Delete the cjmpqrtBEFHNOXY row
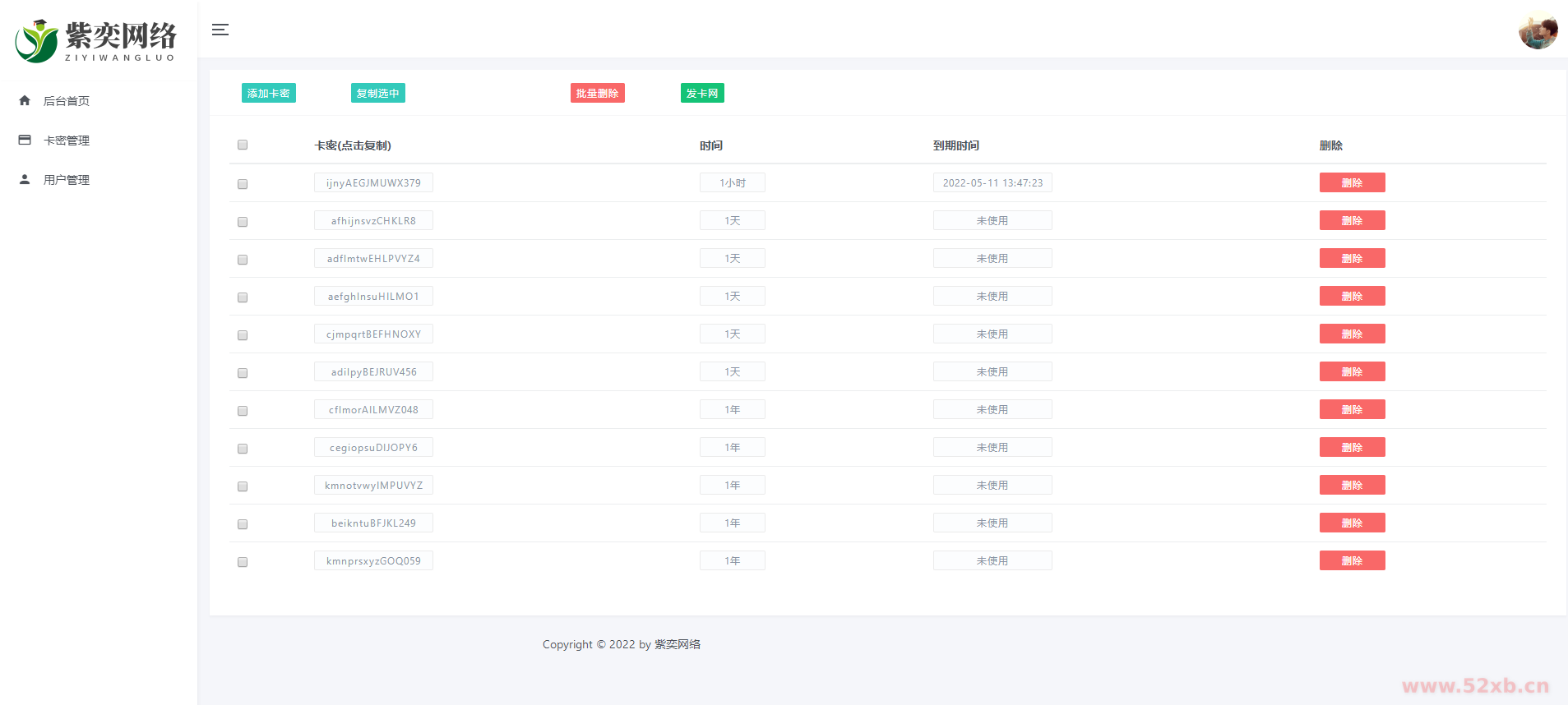Screen dimensions: 1568x705 pos(1352,334)
